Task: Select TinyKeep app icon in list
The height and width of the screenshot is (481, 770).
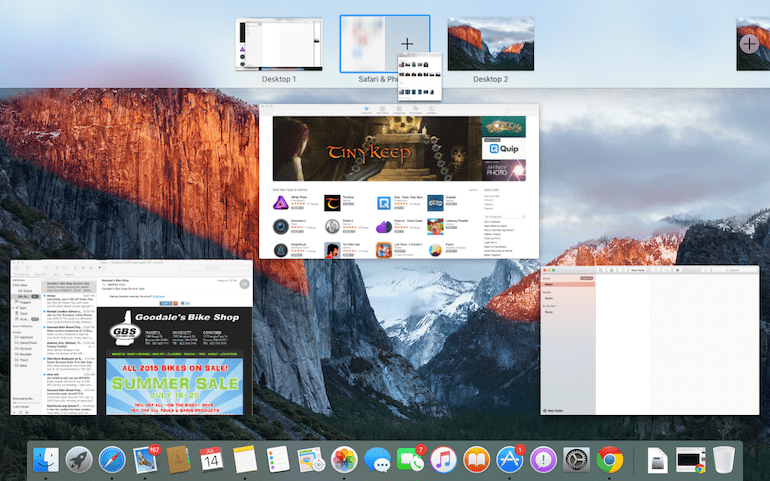Action: tap(332, 203)
